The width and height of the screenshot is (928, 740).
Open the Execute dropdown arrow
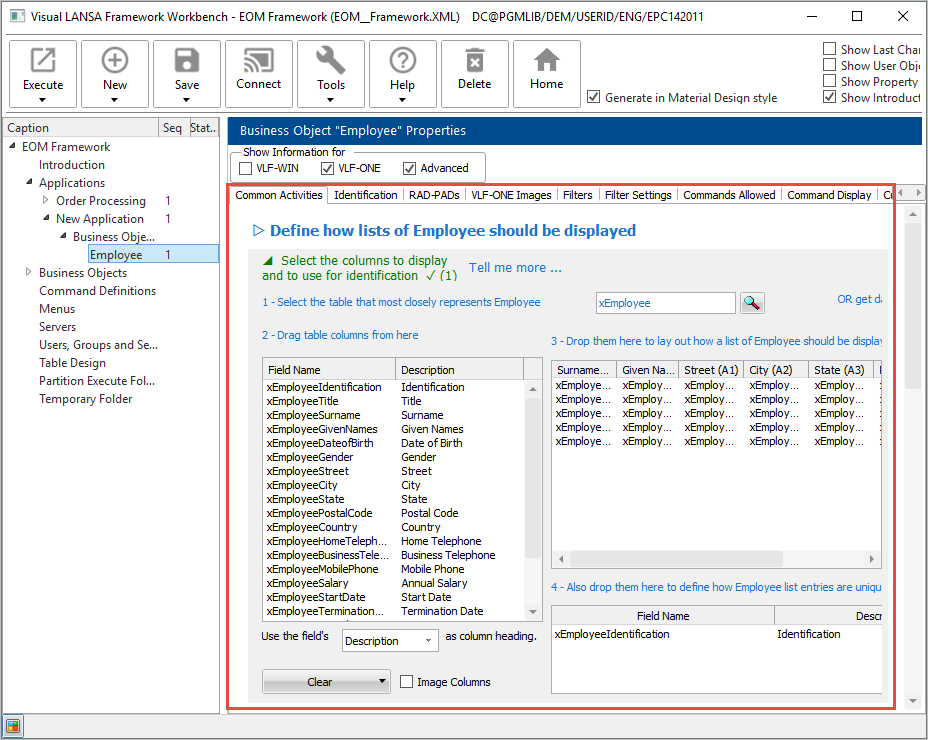point(43,100)
